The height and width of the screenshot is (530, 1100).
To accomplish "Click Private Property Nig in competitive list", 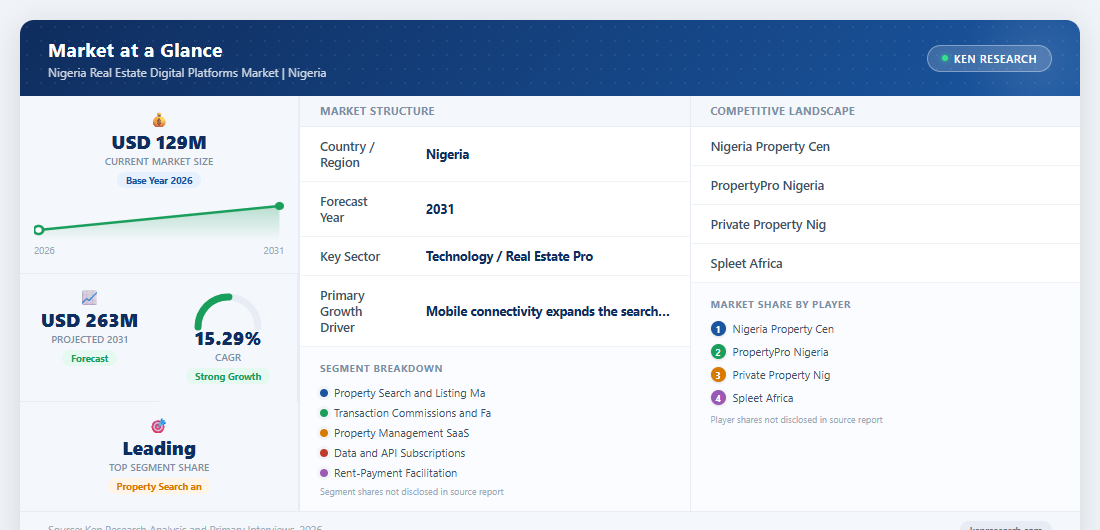I will coord(768,225).
